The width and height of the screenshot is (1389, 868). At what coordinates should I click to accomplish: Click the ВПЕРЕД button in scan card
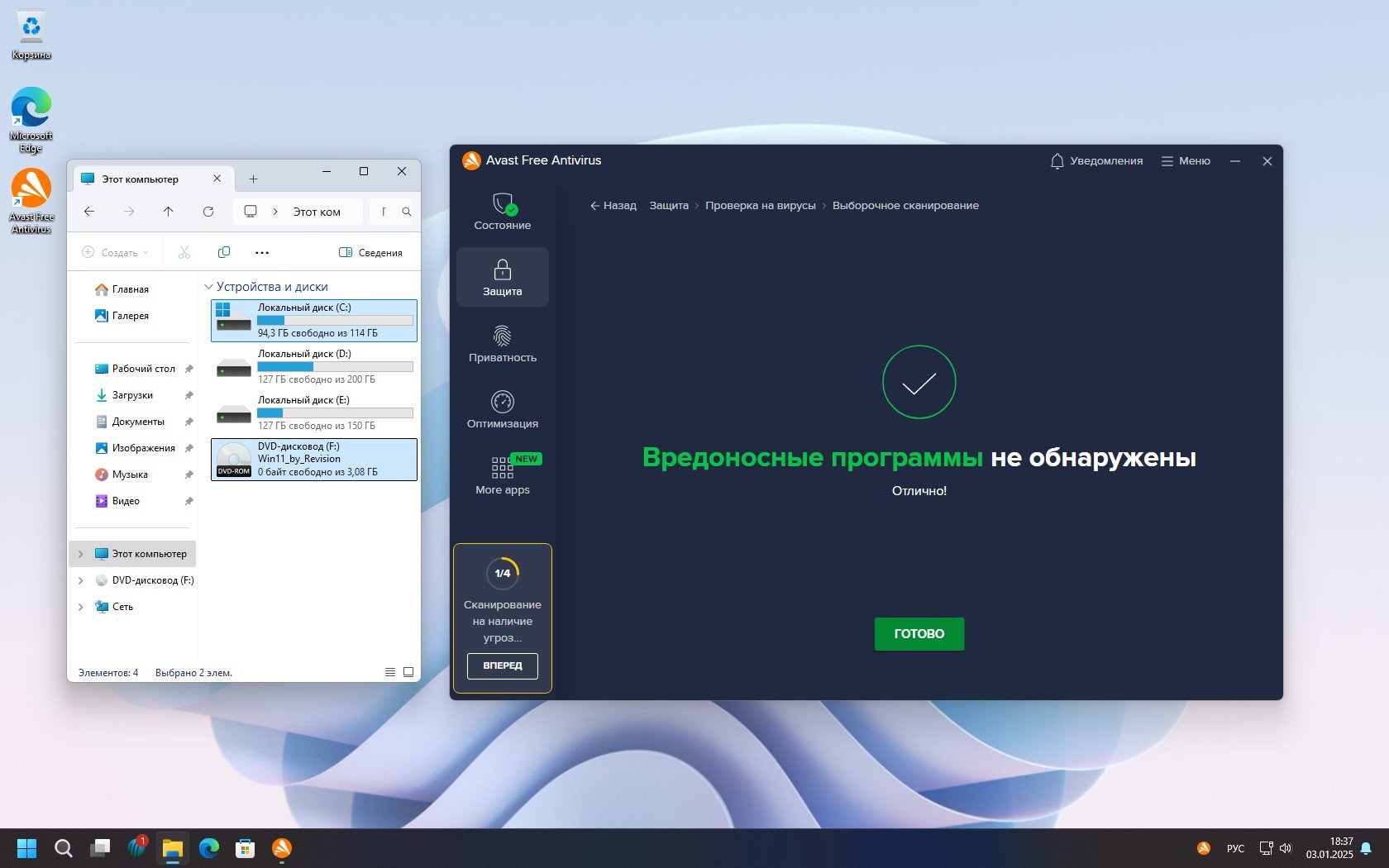click(502, 665)
